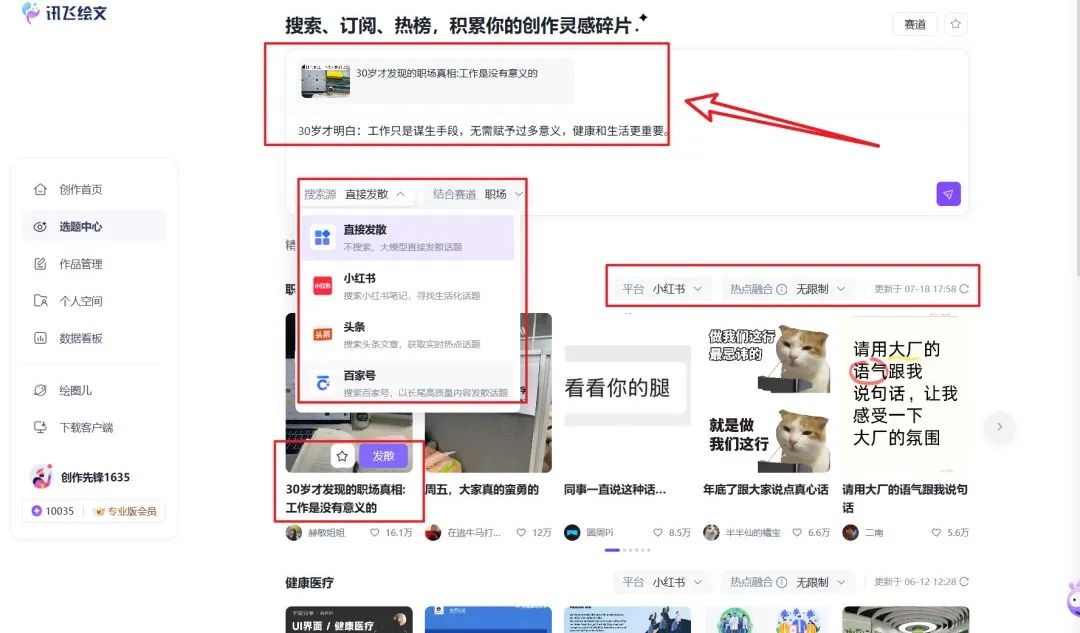The width and height of the screenshot is (1080, 633).
Task: Open 作品管理 in sidebar
Action: point(94,264)
